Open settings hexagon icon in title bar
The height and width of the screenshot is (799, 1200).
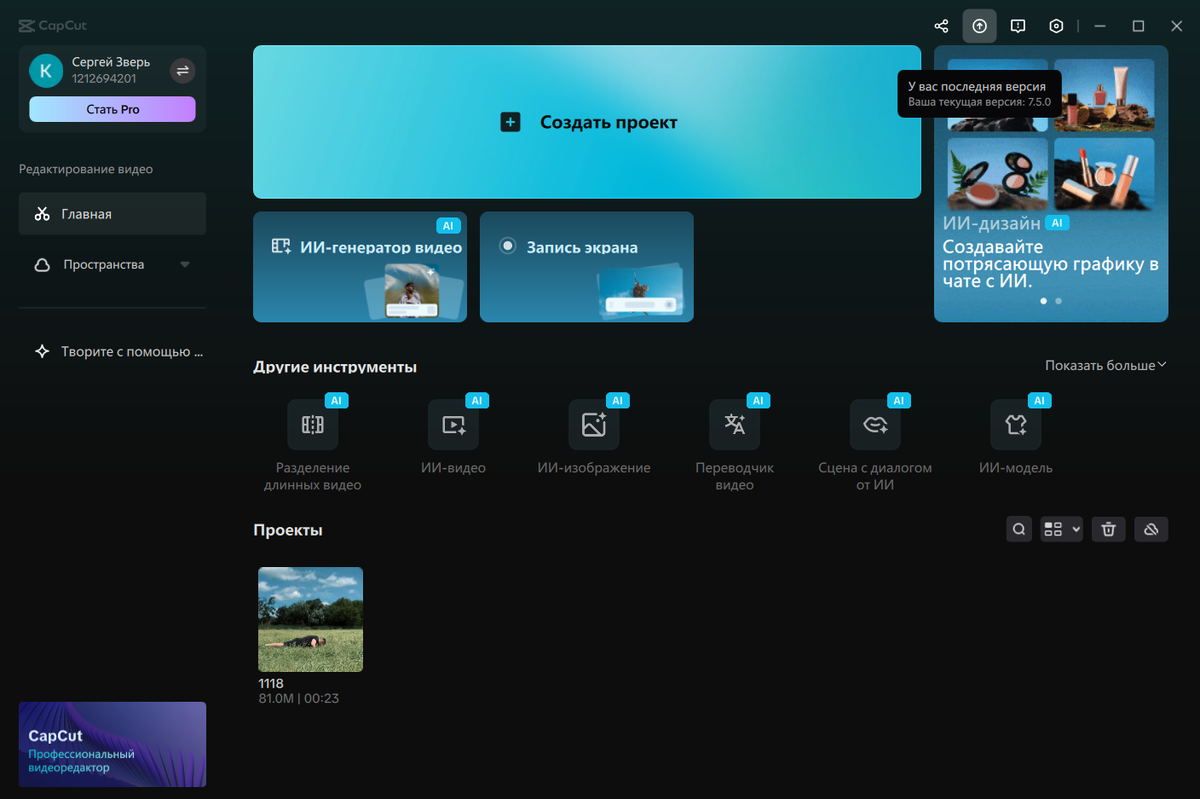(1056, 26)
